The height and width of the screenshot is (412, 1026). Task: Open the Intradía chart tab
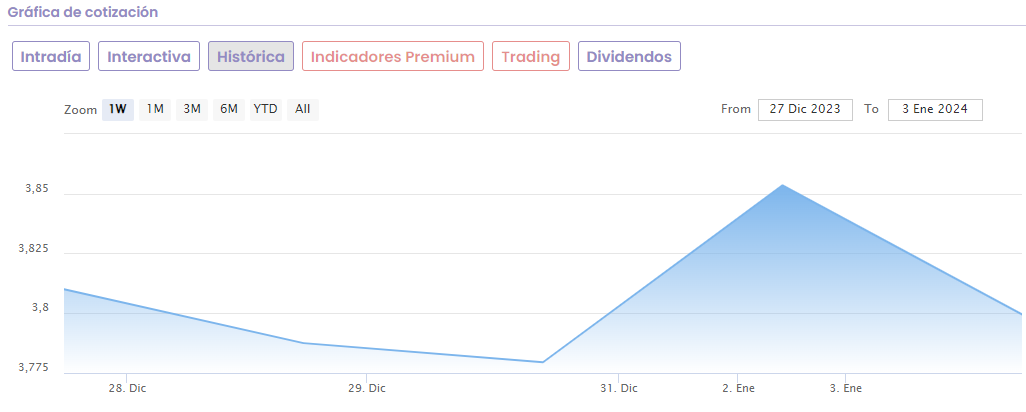point(52,57)
